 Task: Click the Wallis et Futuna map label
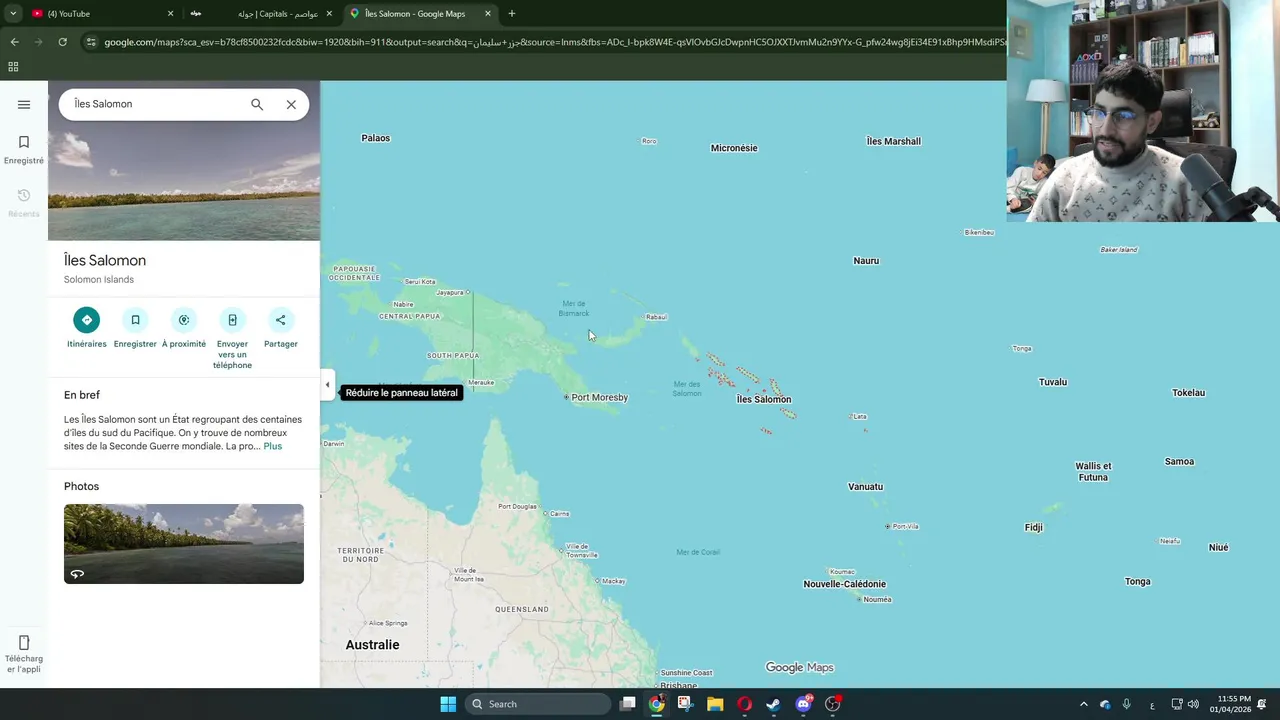[1093, 472]
